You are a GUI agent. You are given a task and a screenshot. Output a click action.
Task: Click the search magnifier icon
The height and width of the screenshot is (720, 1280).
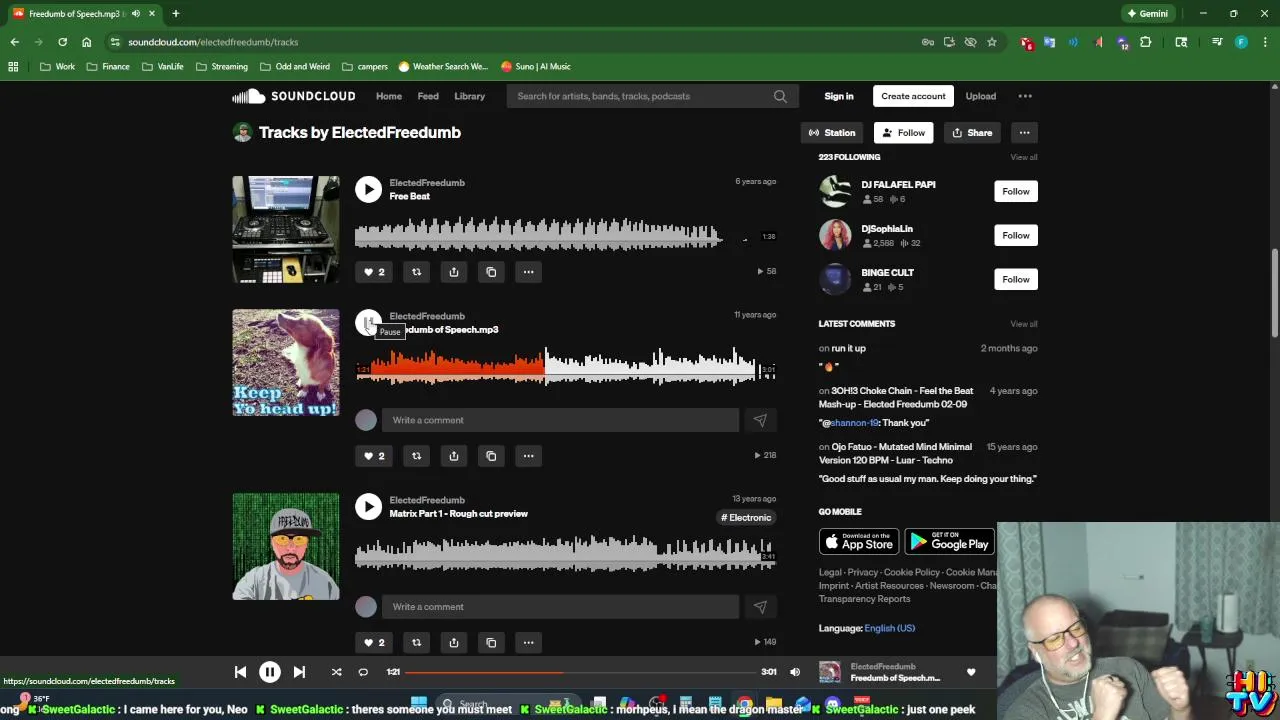click(x=780, y=96)
